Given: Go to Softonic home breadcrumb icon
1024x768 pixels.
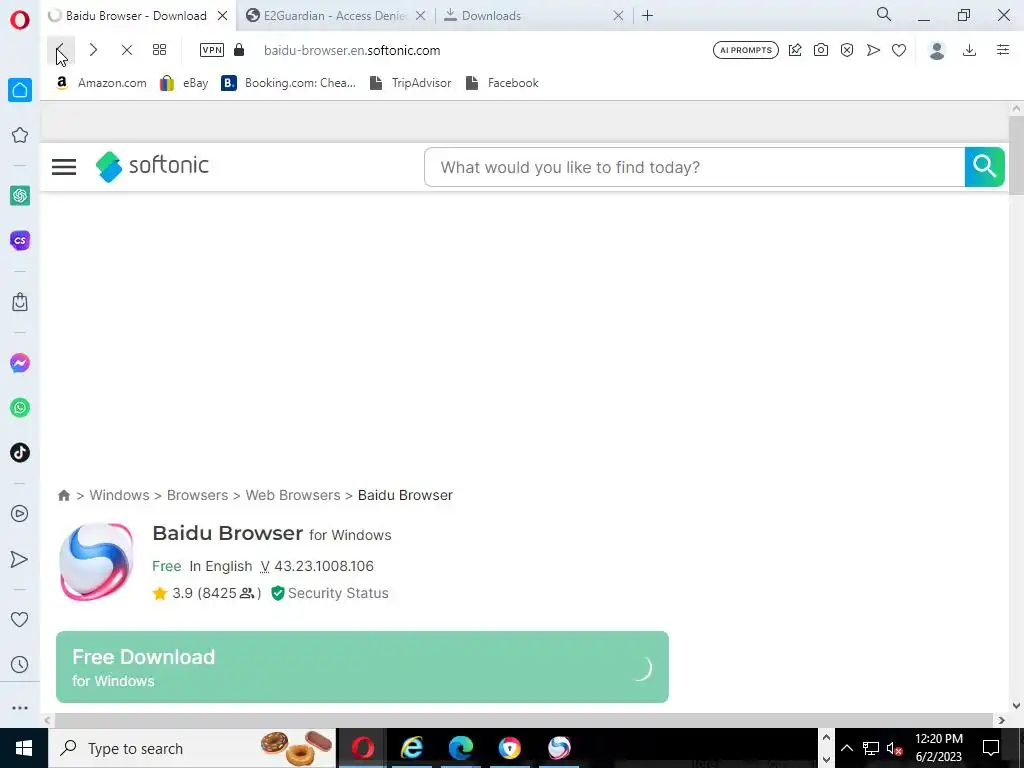Looking at the screenshot, I should pos(64,496).
